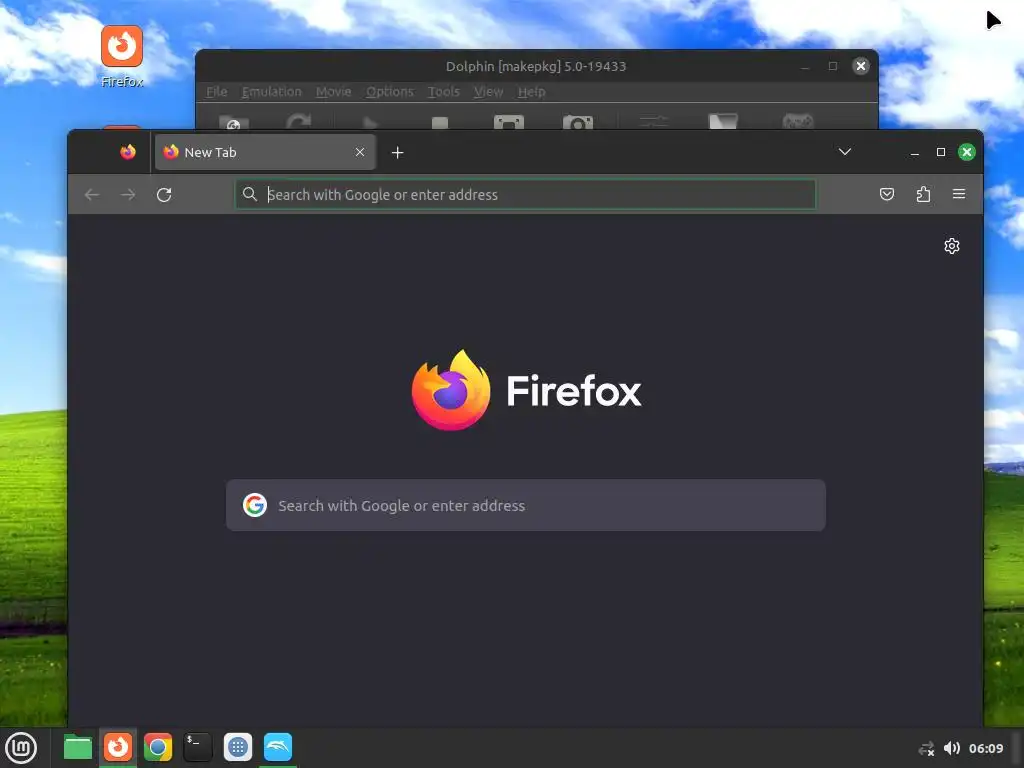
Task: Open network connection tray icon
Action: coord(926,749)
